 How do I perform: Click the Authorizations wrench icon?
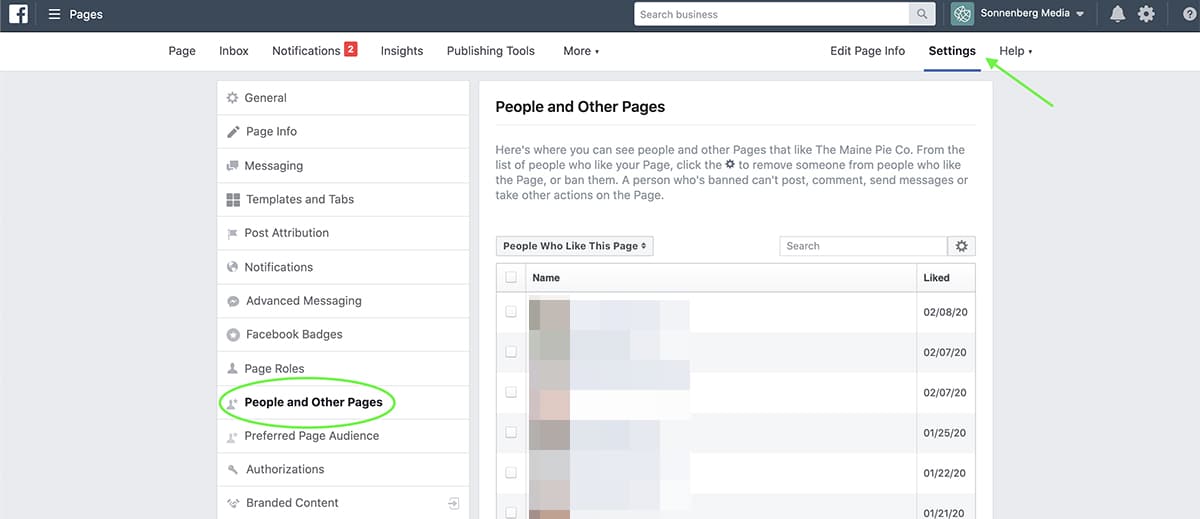233,470
